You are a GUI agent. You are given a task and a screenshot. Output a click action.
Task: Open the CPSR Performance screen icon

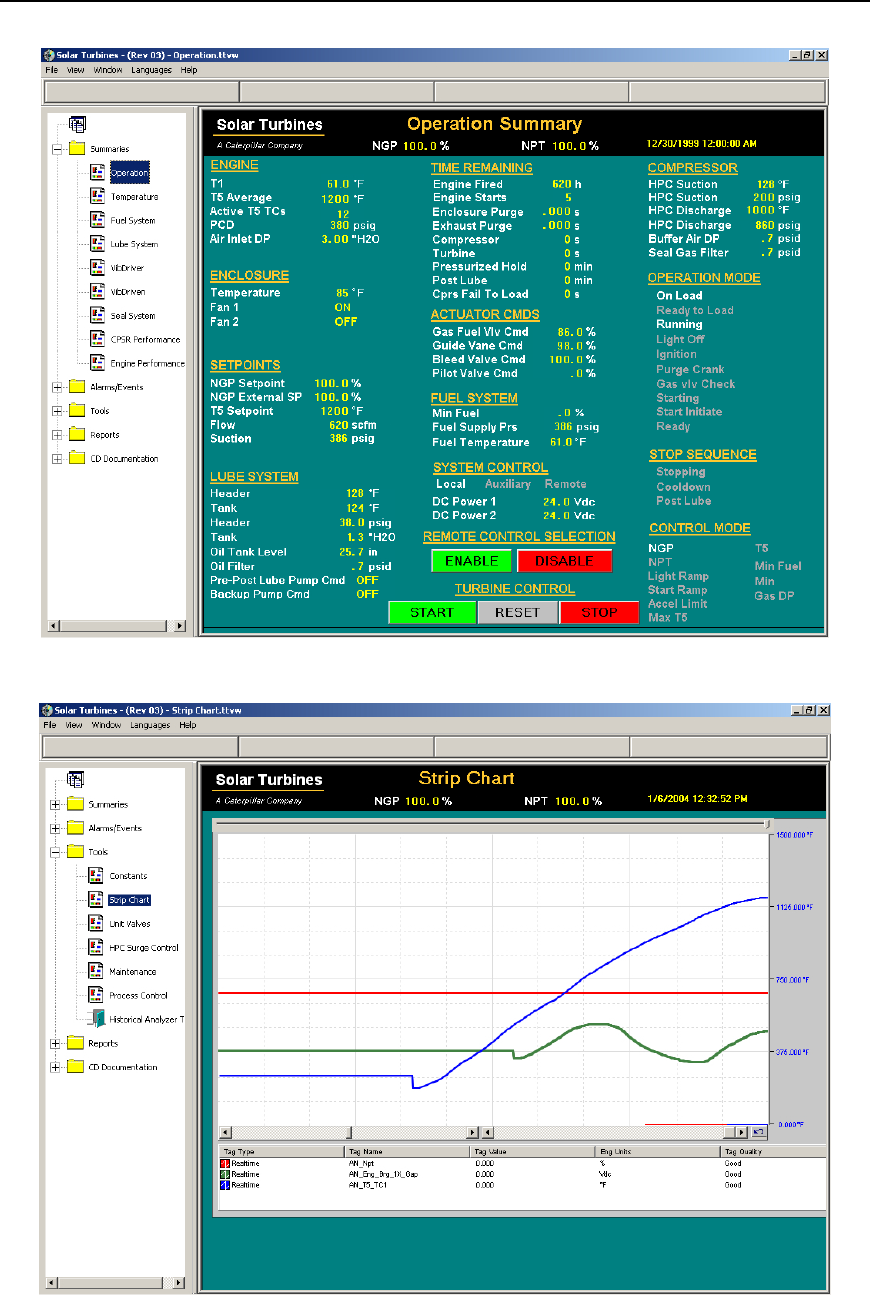(97, 339)
